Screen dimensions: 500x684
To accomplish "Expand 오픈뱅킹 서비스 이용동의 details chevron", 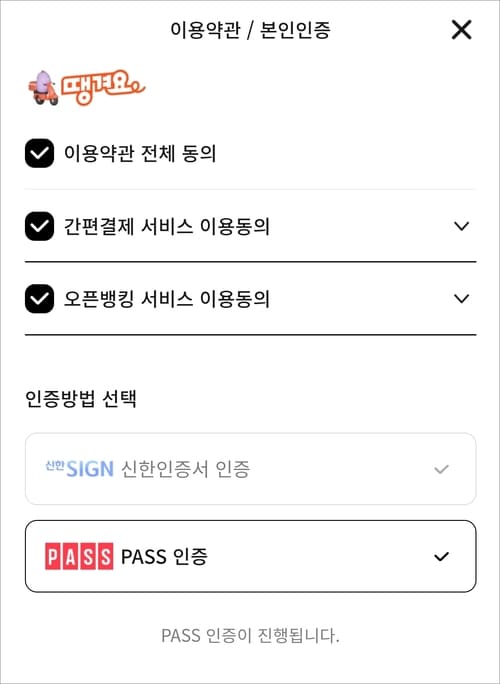I will 461,299.
